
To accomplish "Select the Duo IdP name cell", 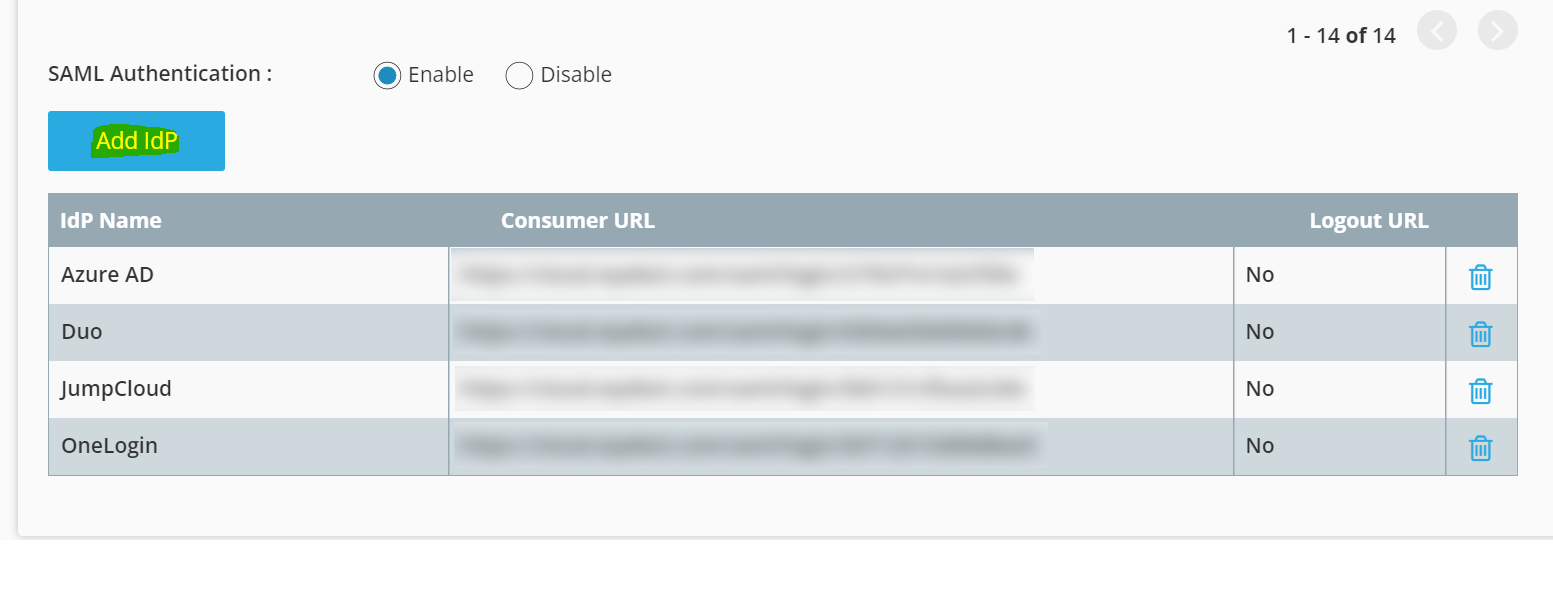I will coord(248,332).
